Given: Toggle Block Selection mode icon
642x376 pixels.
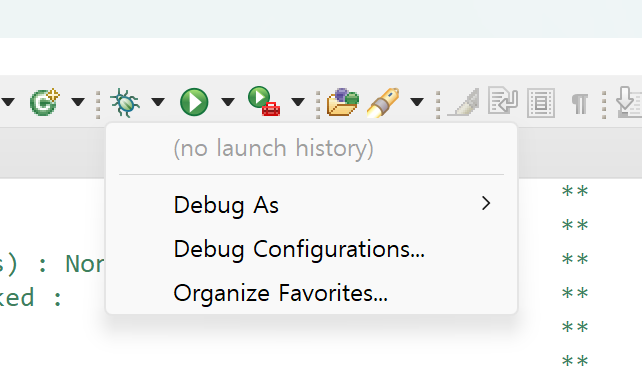Looking at the screenshot, I should (x=541, y=103).
